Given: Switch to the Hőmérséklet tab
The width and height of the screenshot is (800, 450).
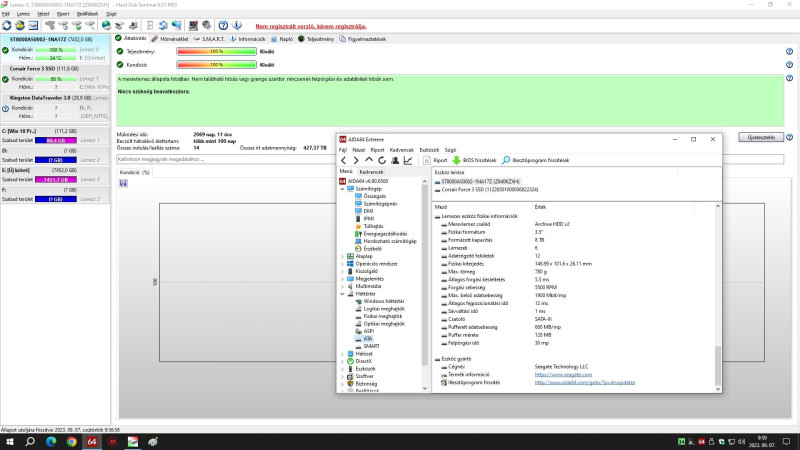Looking at the screenshot, I should pyautogui.click(x=170, y=39).
